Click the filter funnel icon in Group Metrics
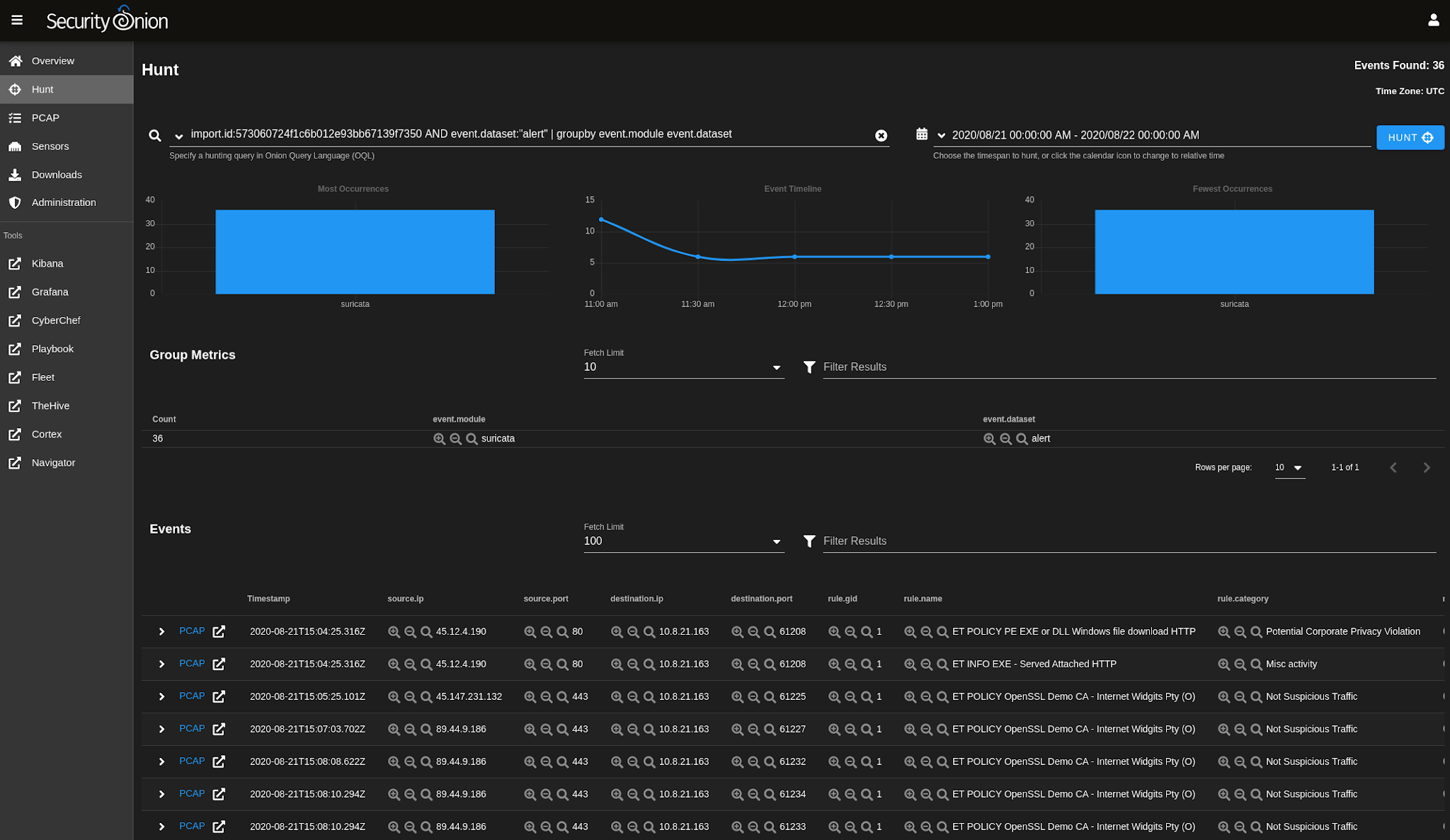This screenshot has height=840, width=1450. click(809, 367)
